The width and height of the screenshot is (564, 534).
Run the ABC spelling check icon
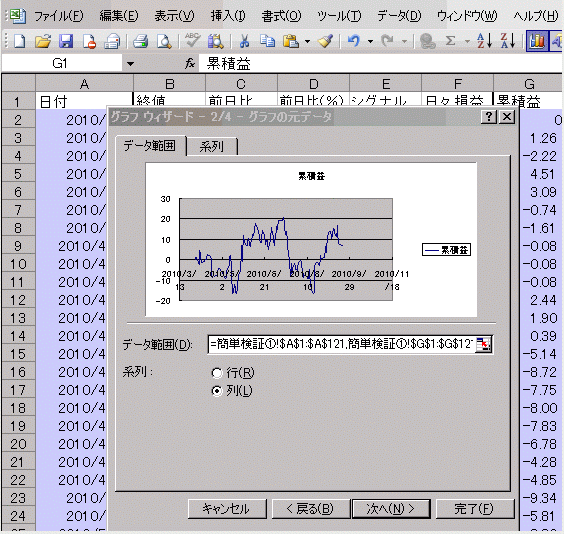click(x=192, y=41)
